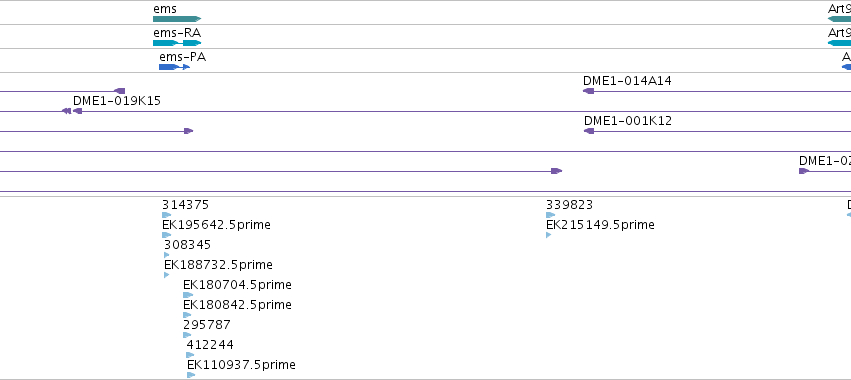Select the ems-RA transcript glyph
The width and height of the screenshot is (851, 380).
177,43
